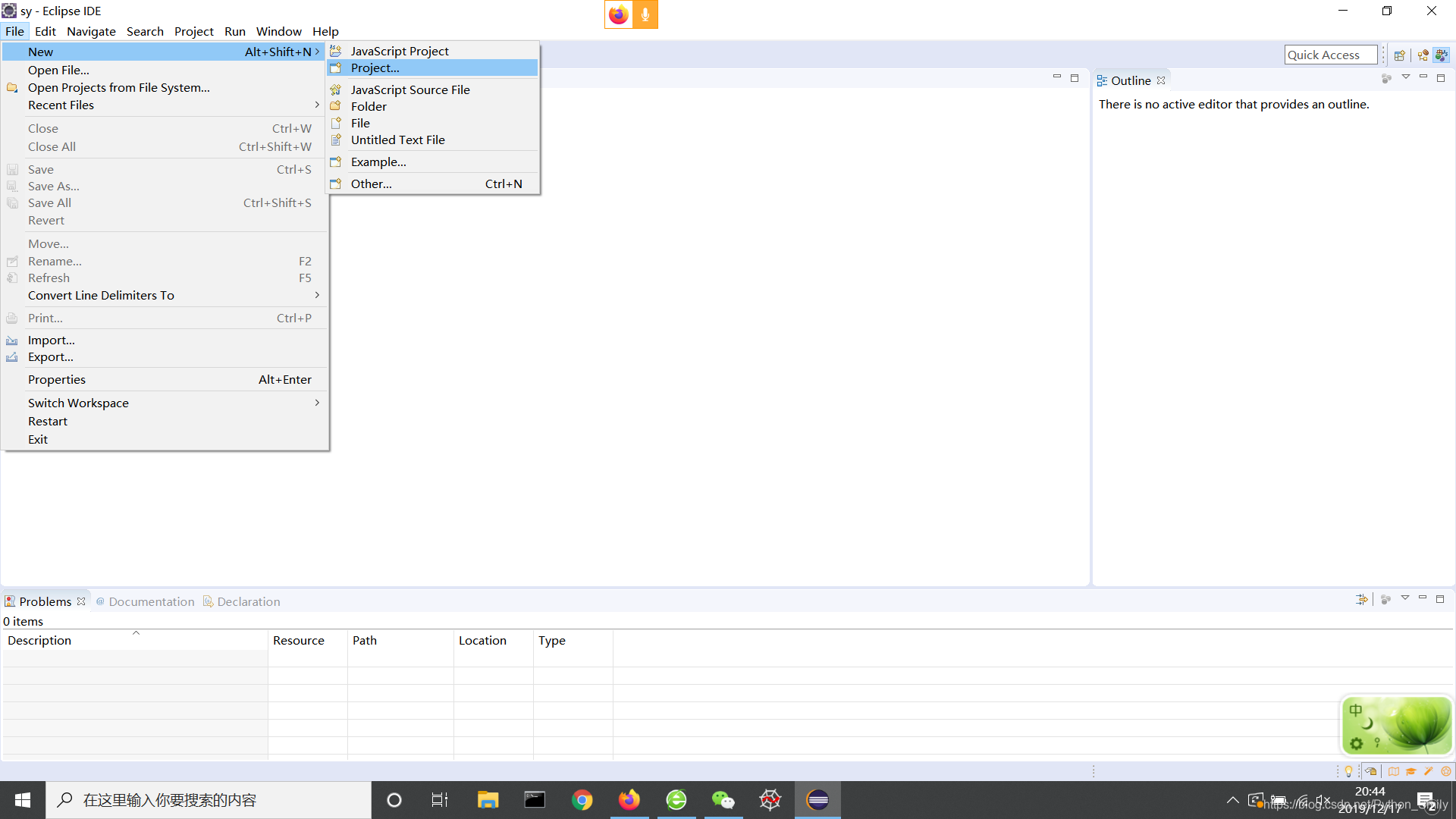Open Other... wizard from New submenu
Viewport: 1456px width, 819px height.
pyautogui.click(x=433, y=184)
